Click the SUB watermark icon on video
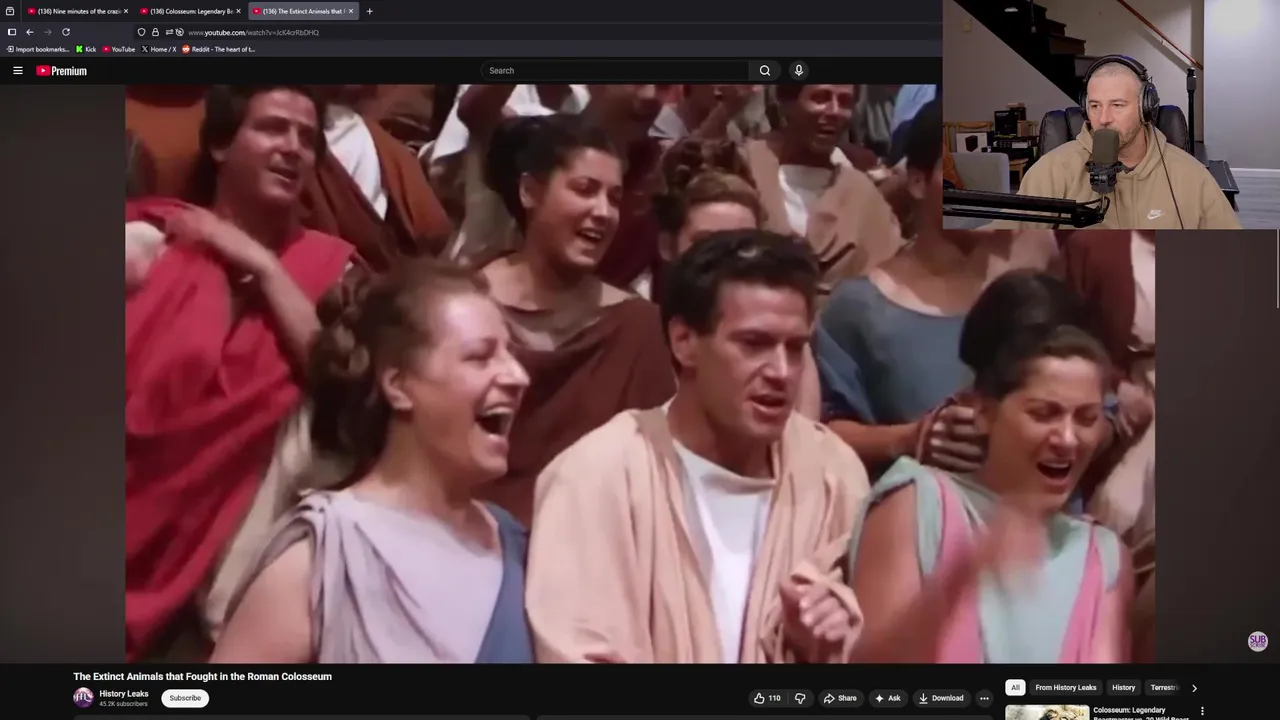The height and width of the screenshot is (720, 1280). click(1258, 641)
